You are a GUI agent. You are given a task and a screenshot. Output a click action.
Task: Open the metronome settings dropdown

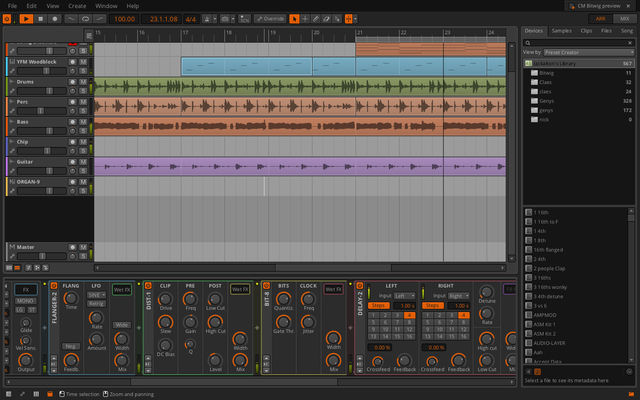(215, 19)
